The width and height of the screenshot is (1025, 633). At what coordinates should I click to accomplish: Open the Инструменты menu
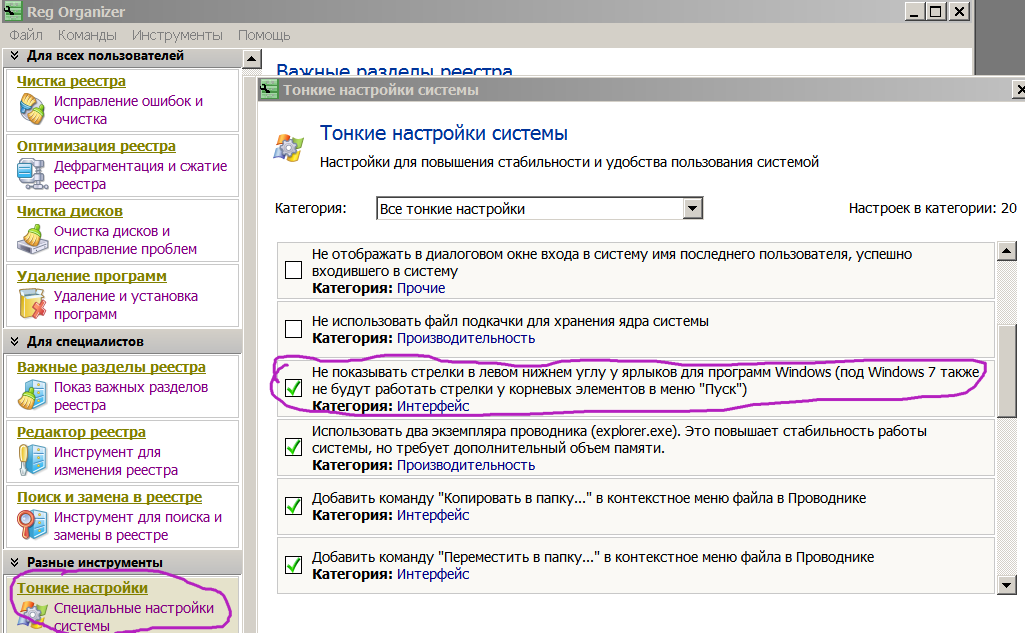[x=177, y=35]
